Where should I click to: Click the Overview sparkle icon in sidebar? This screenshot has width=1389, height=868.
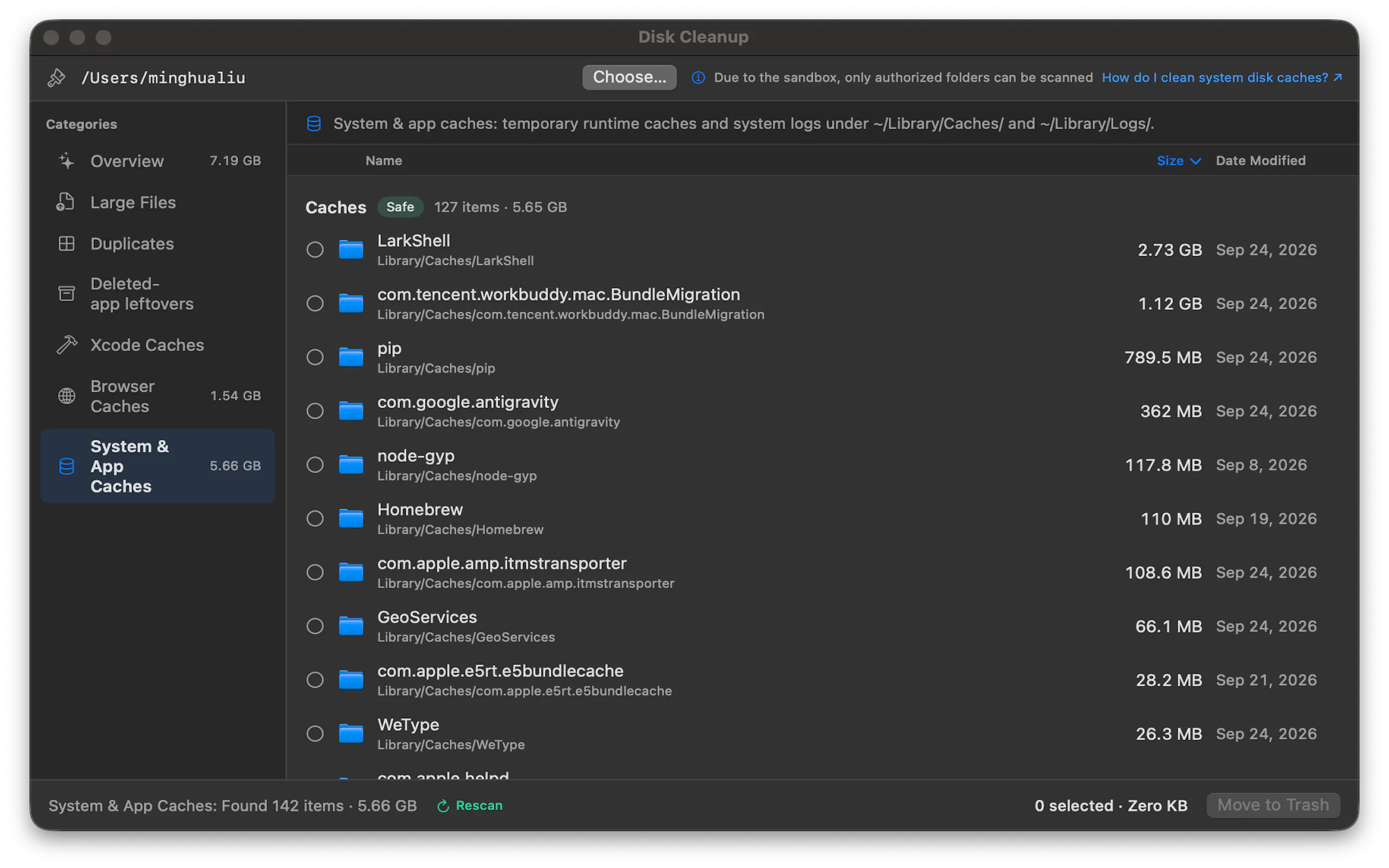pos(67,161)
